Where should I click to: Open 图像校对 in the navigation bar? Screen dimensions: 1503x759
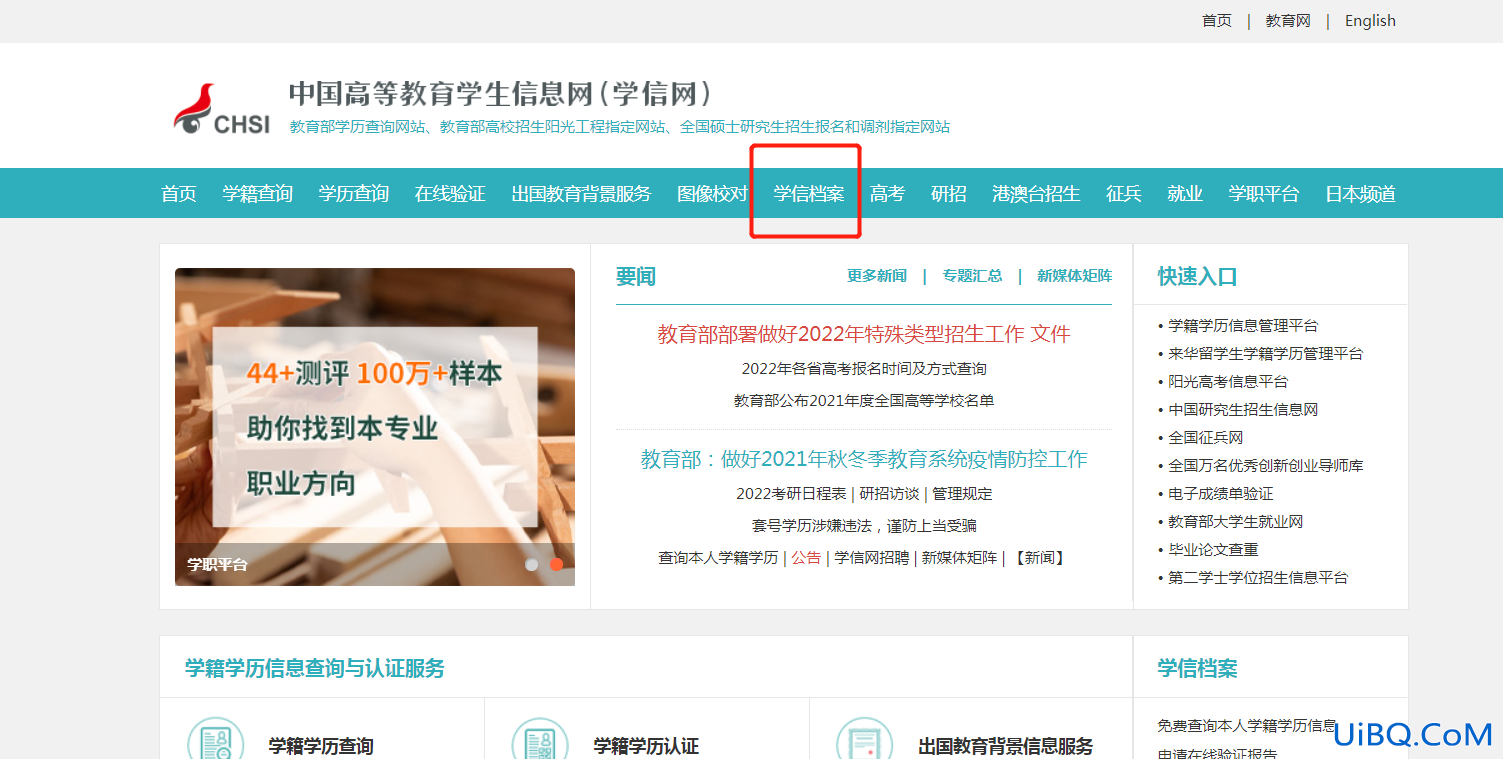pyautogui.click(x=712, y=194)
